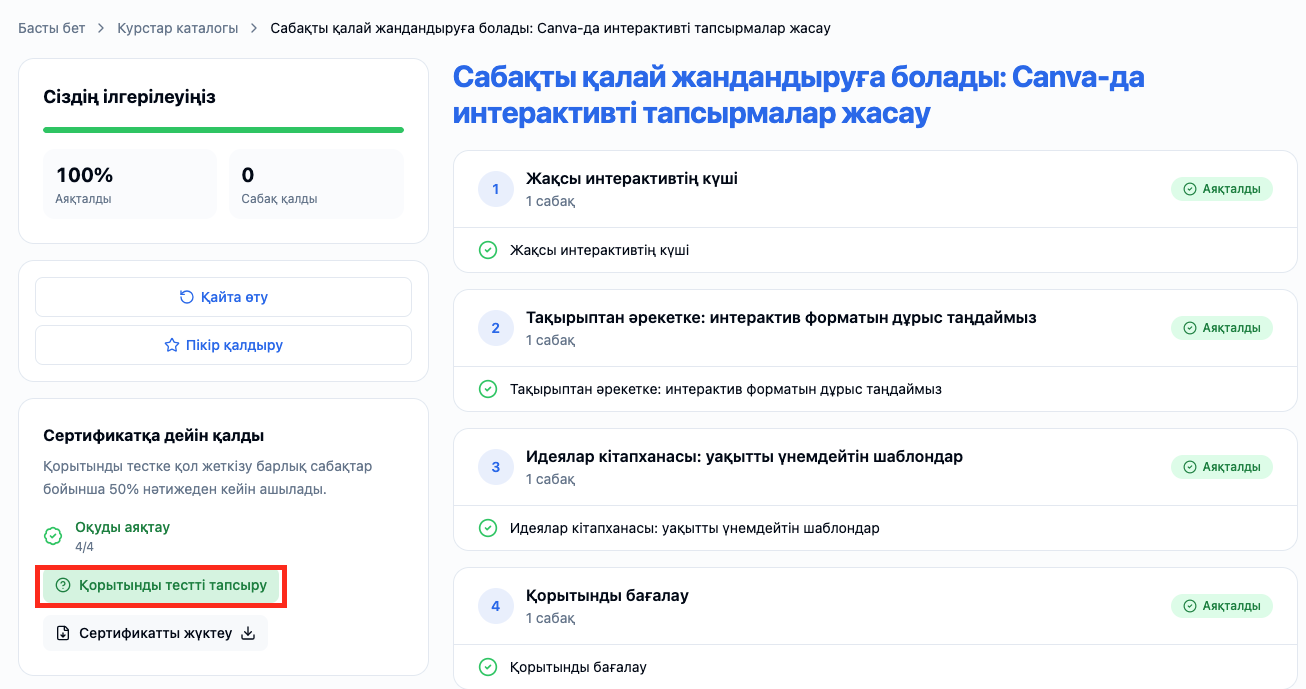
Task: Open module 3 Идеялар кітапханасы header
Action: coord(875,467)
